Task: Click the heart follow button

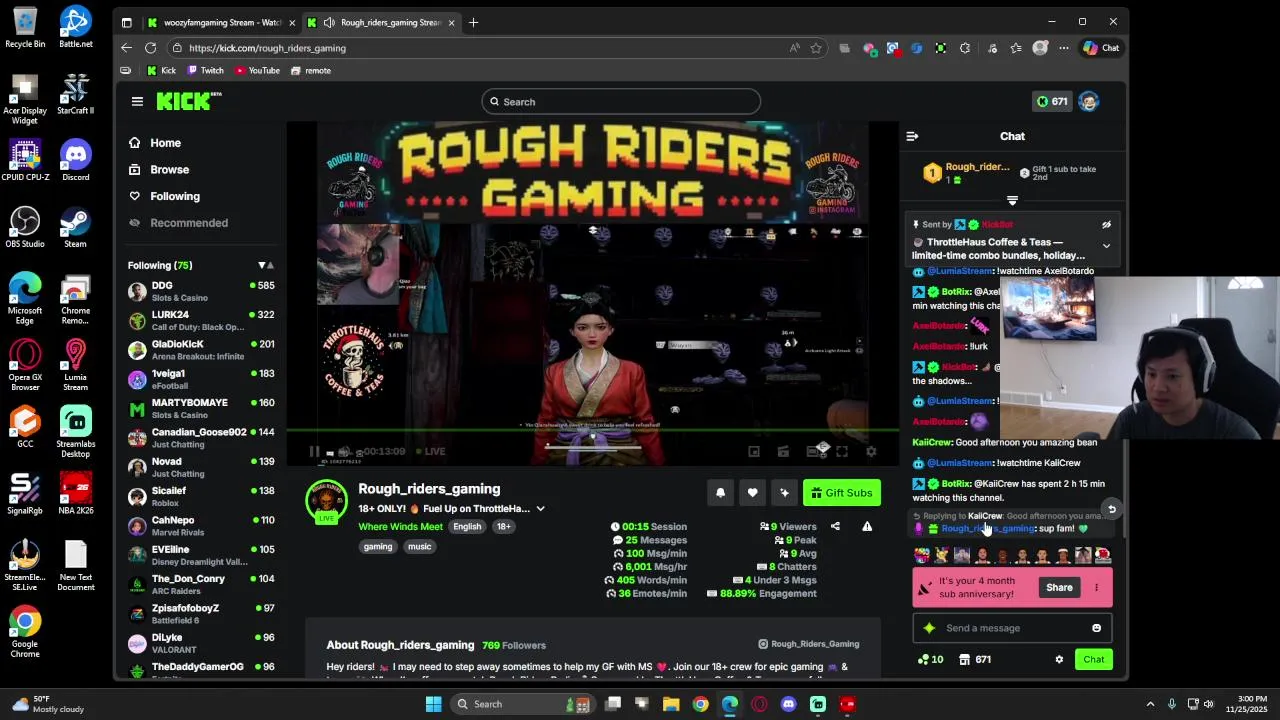Action: click(752, 493)
